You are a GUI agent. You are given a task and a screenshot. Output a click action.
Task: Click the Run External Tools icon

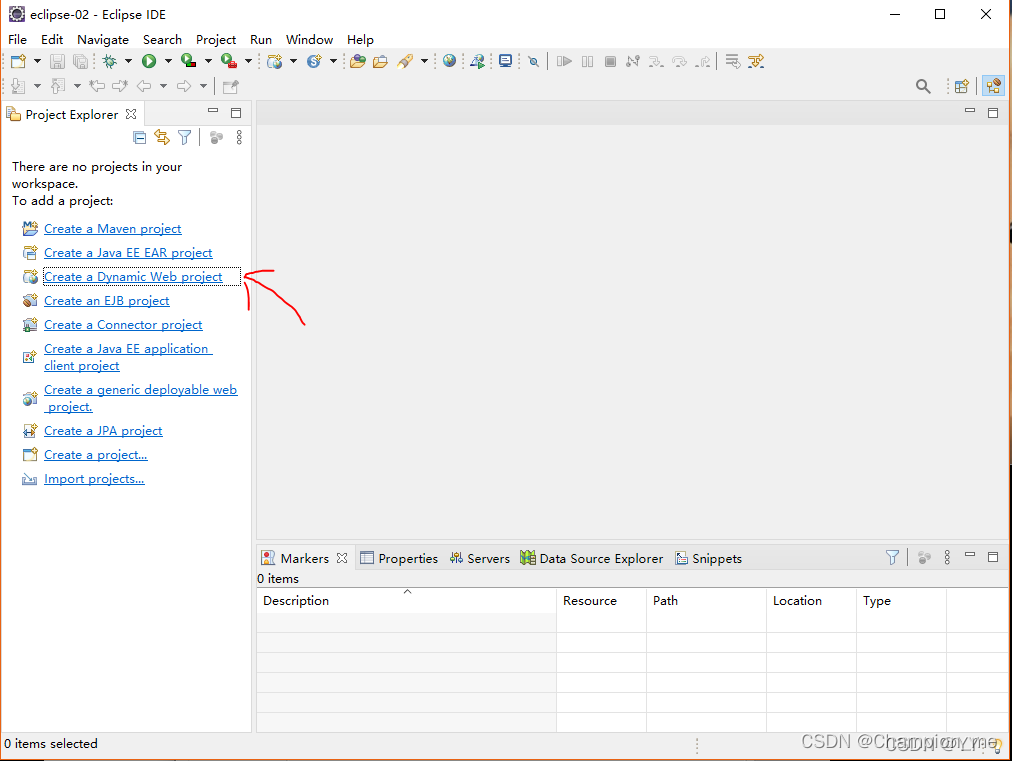tap(228, 61)
